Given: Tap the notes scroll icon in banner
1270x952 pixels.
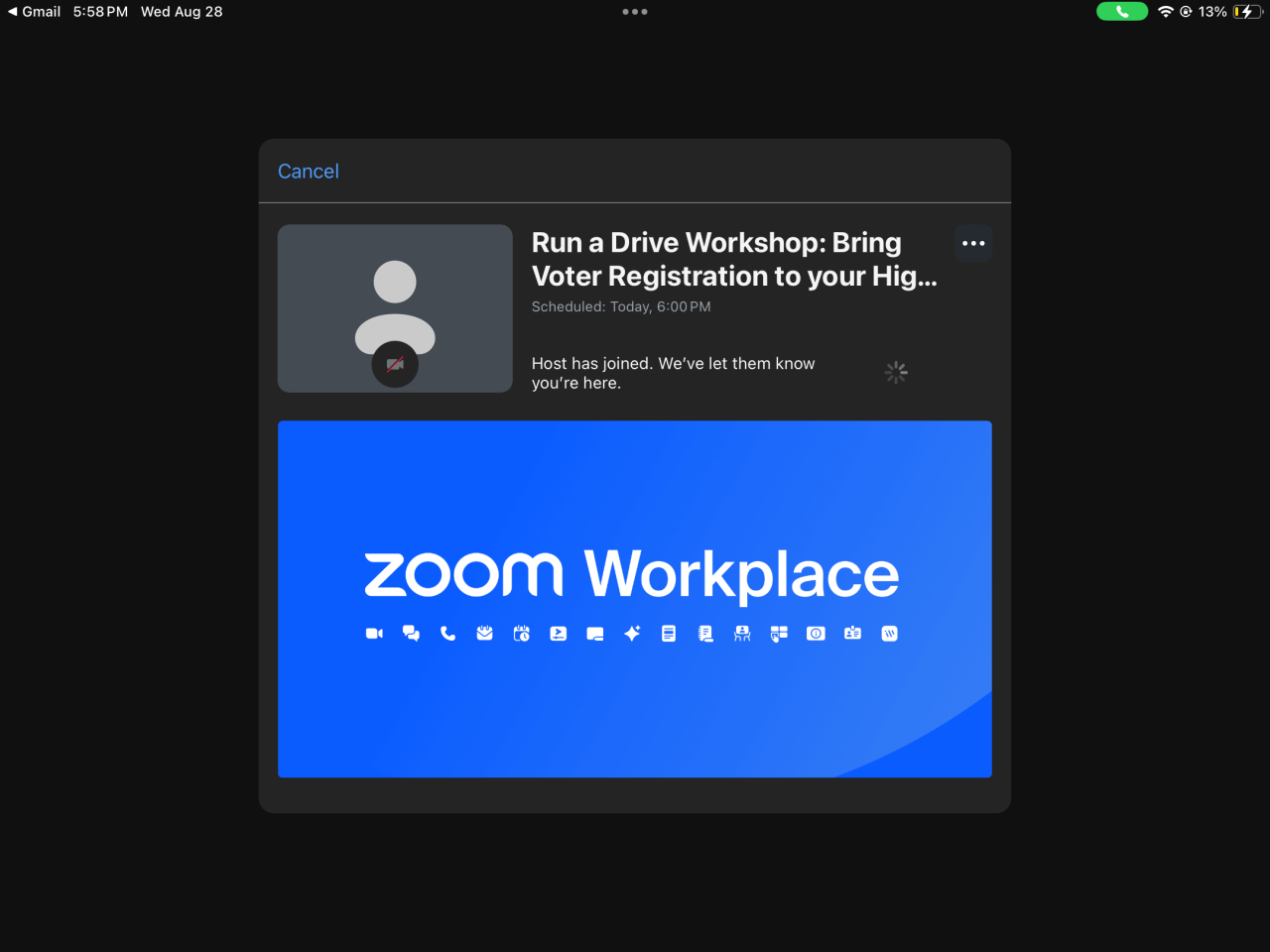Looking at the screenshot, I should (705, 634).
